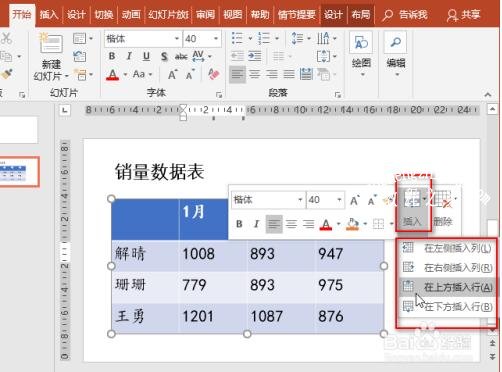Click the 告诉我 search box
502x372 pixels.
point(405,15)
